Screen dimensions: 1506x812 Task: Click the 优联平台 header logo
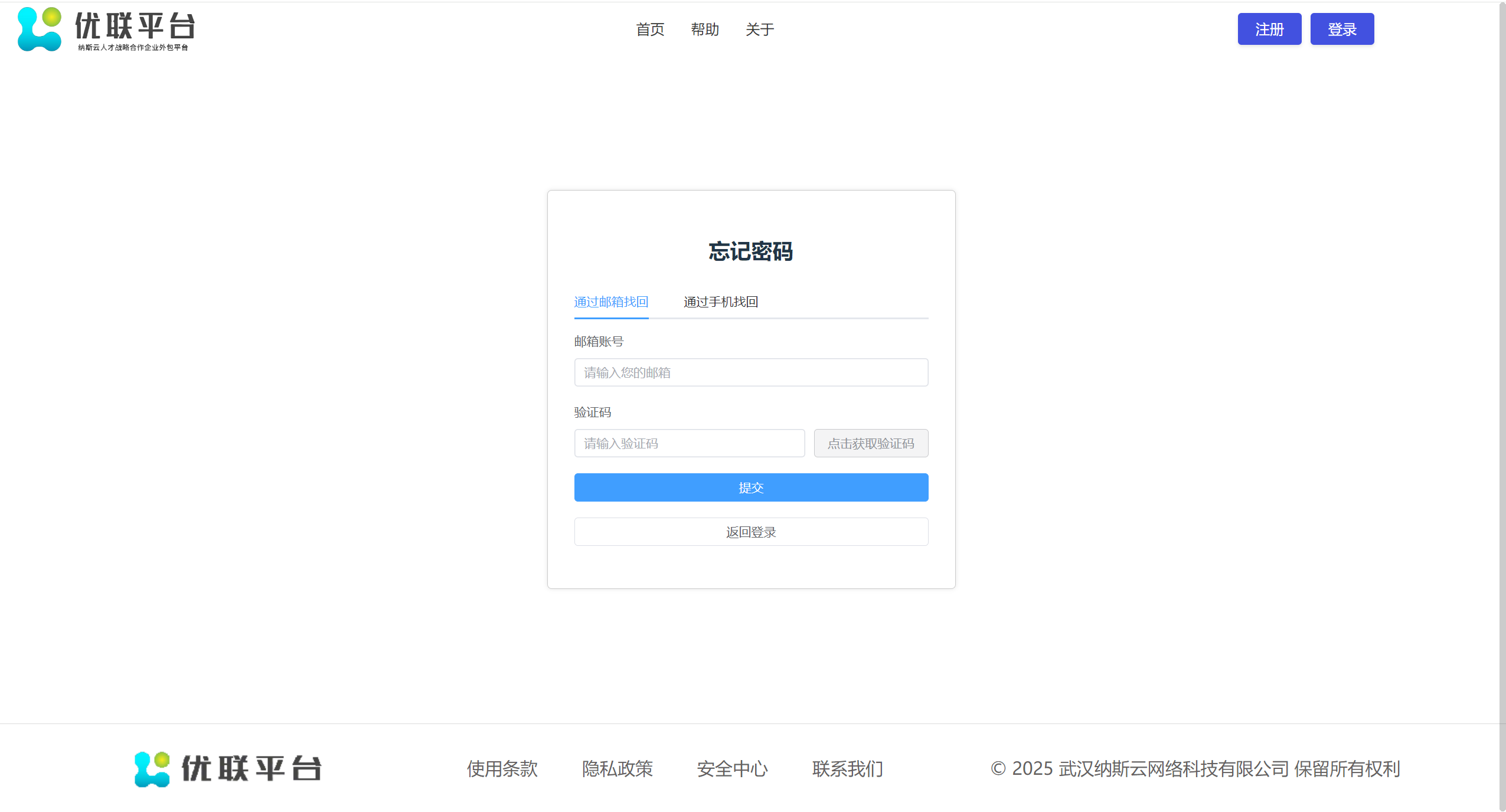click(106, 30)
